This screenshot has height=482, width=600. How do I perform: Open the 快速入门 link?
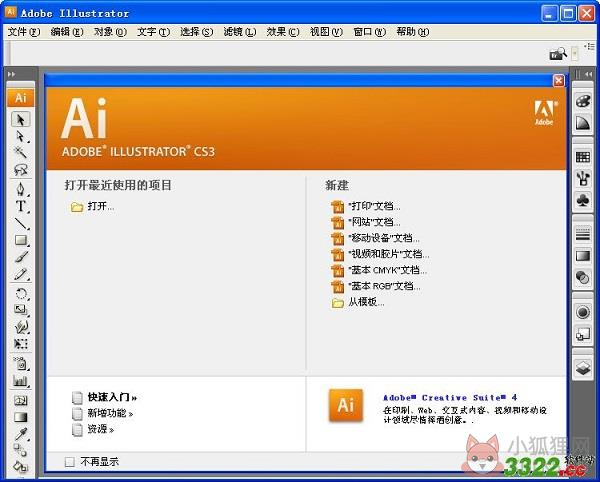tap(112, 397)
